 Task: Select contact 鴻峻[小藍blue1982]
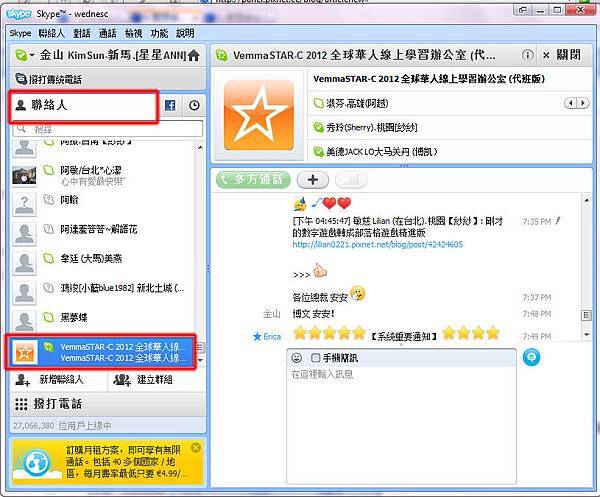point(103,292)
